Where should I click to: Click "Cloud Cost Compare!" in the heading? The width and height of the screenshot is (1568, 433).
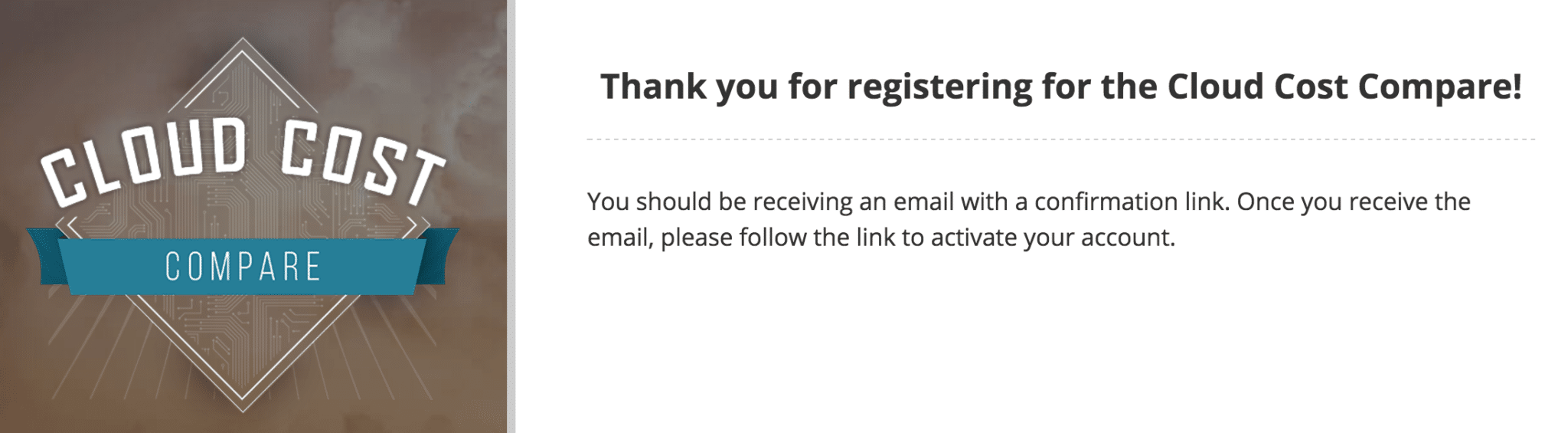[1344, 87]
